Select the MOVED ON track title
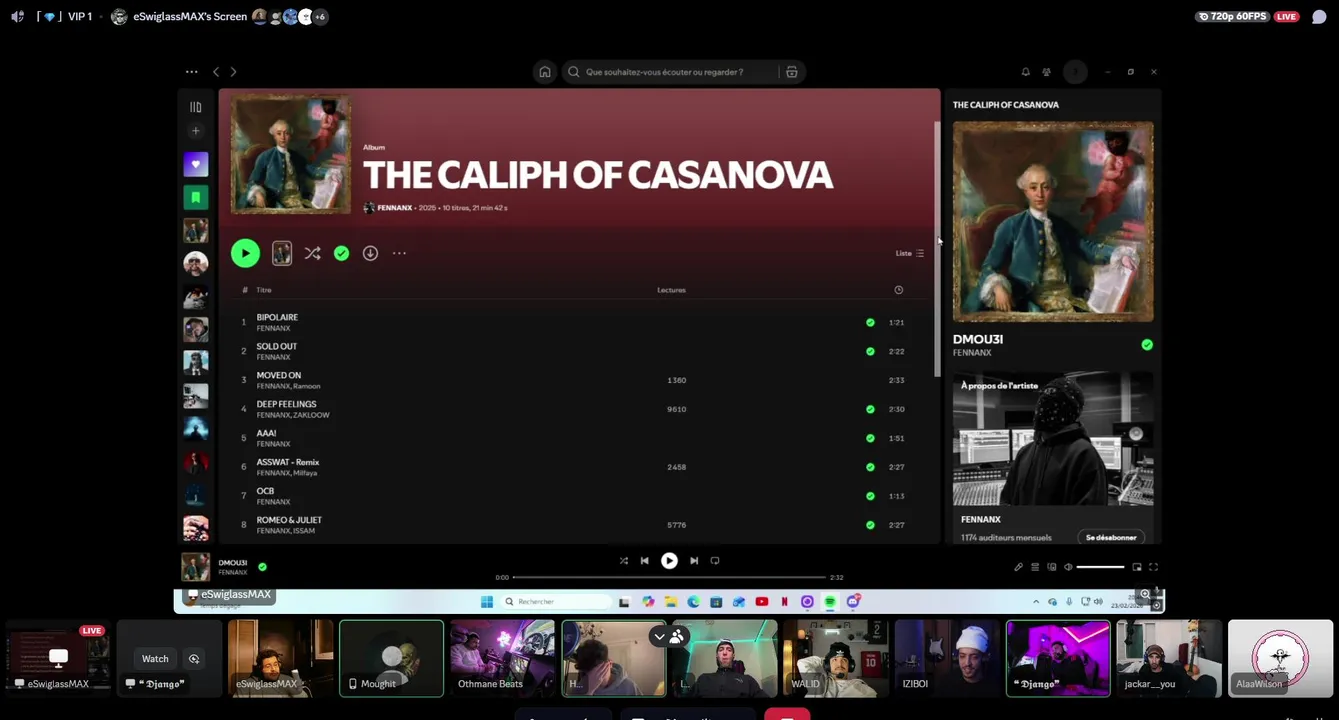The image size is (1339, 720). point(279,375)
